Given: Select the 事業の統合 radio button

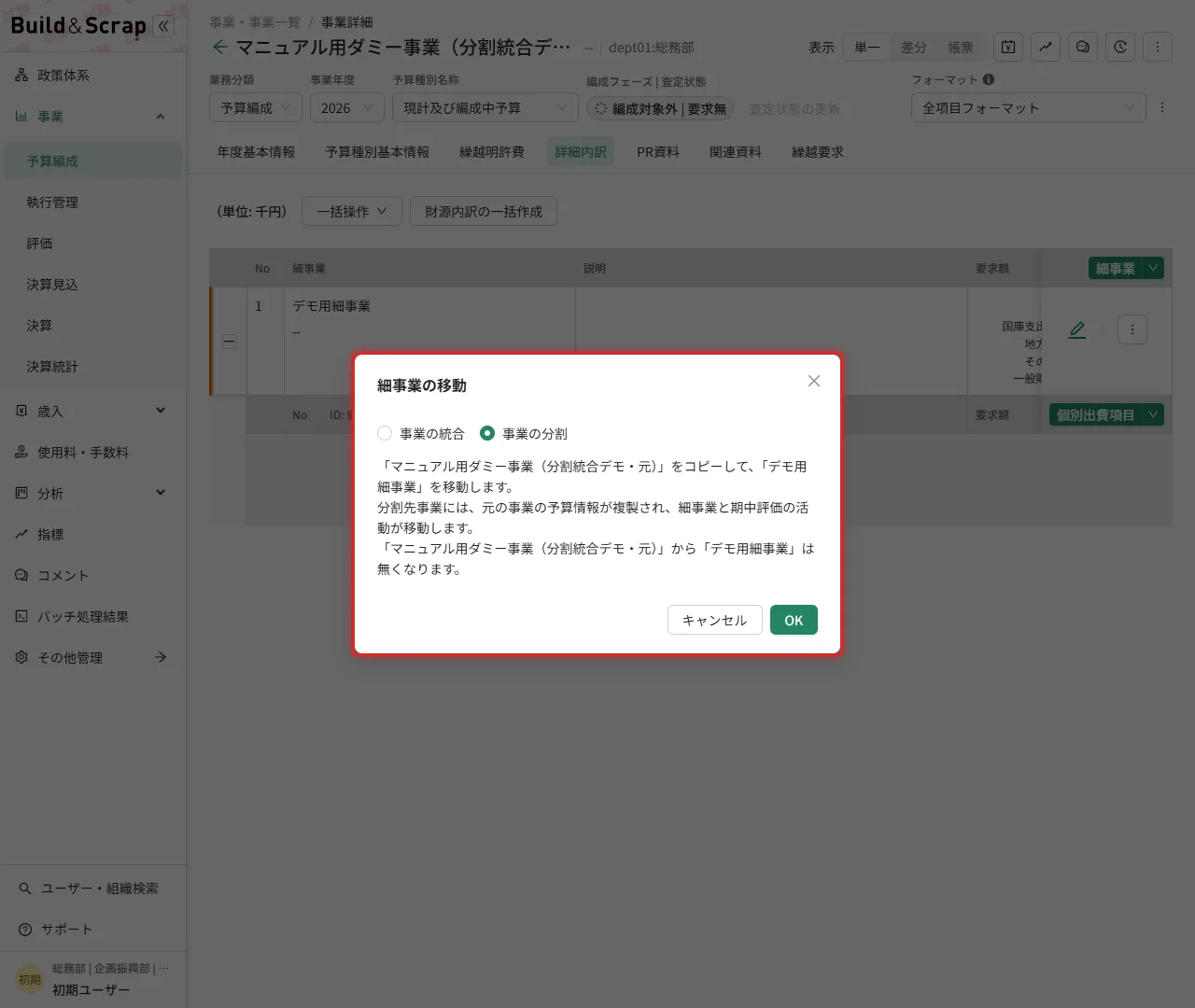Looking at the screenshot, I should 385,433.
